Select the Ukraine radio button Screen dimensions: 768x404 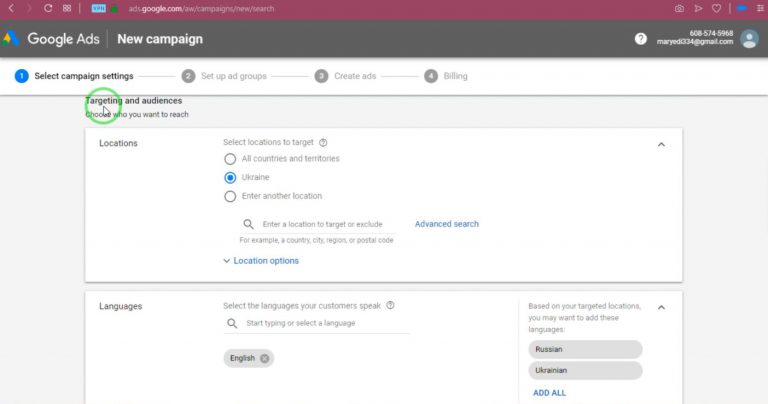230,177
